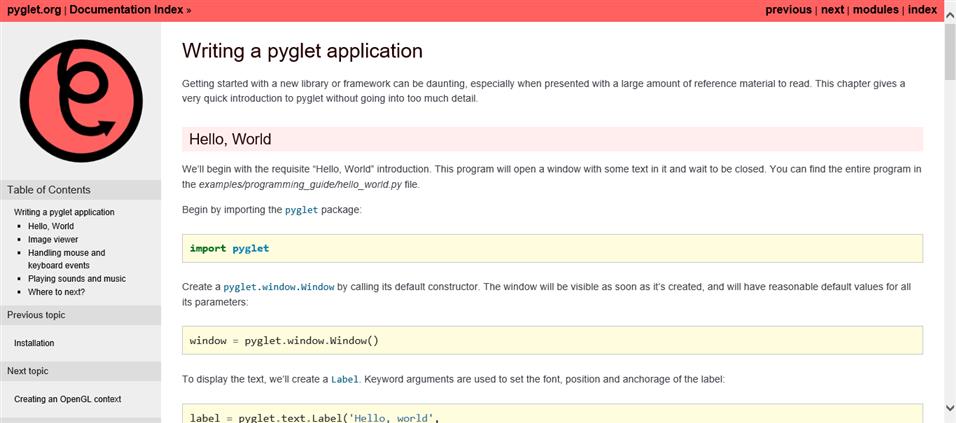This screenshot has height=423, width=956.
Task: Click the scrollbar down arrow
Action: 950,408
